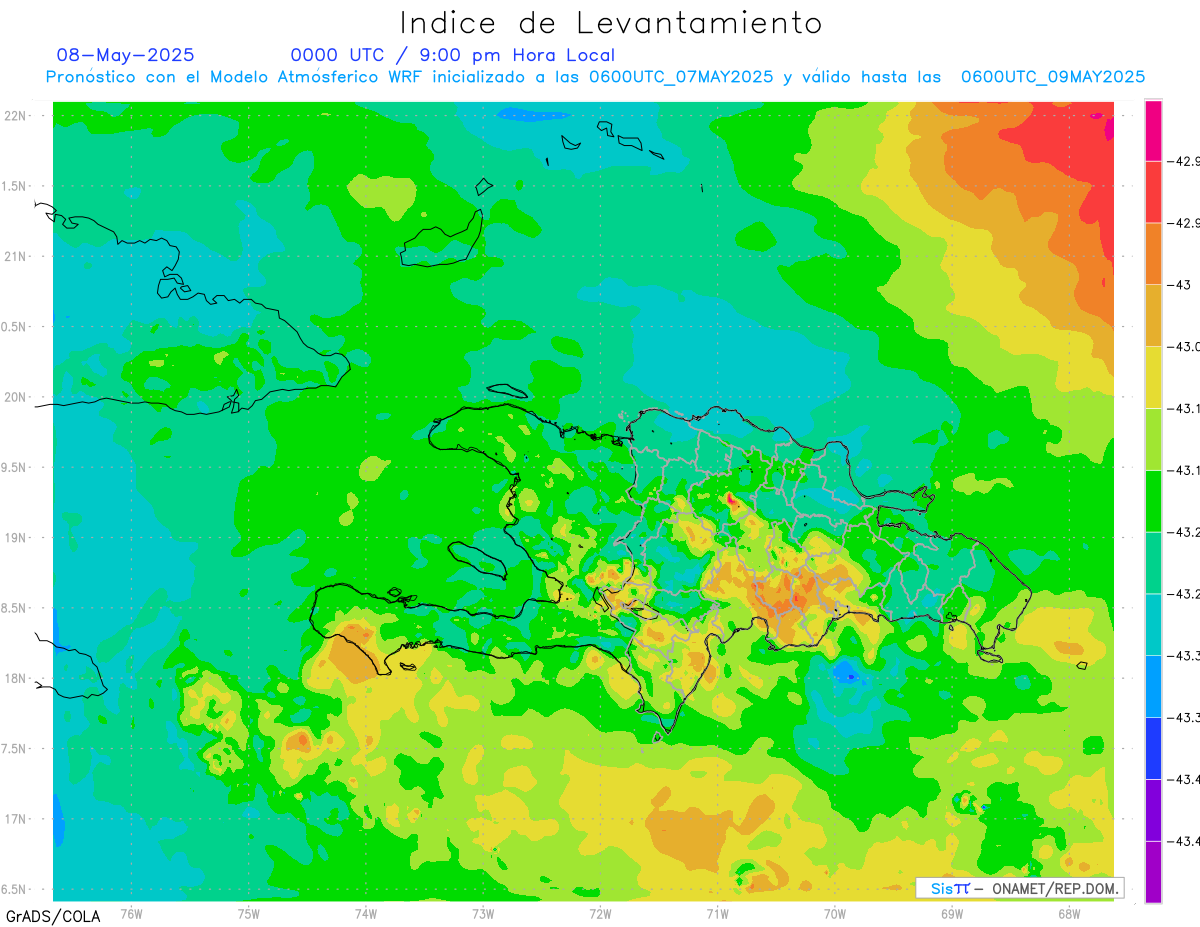Click the magenta swatch atop the color scale

[1153, 130]
